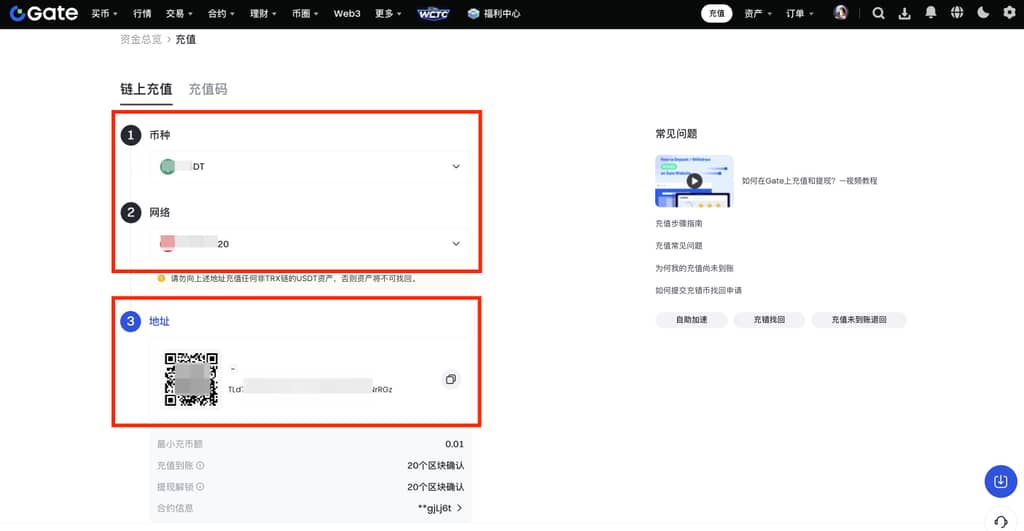This screenshot has height=531, width=1024.
Task: Click the search magnifier icon in header
Action: click(878, 13)
